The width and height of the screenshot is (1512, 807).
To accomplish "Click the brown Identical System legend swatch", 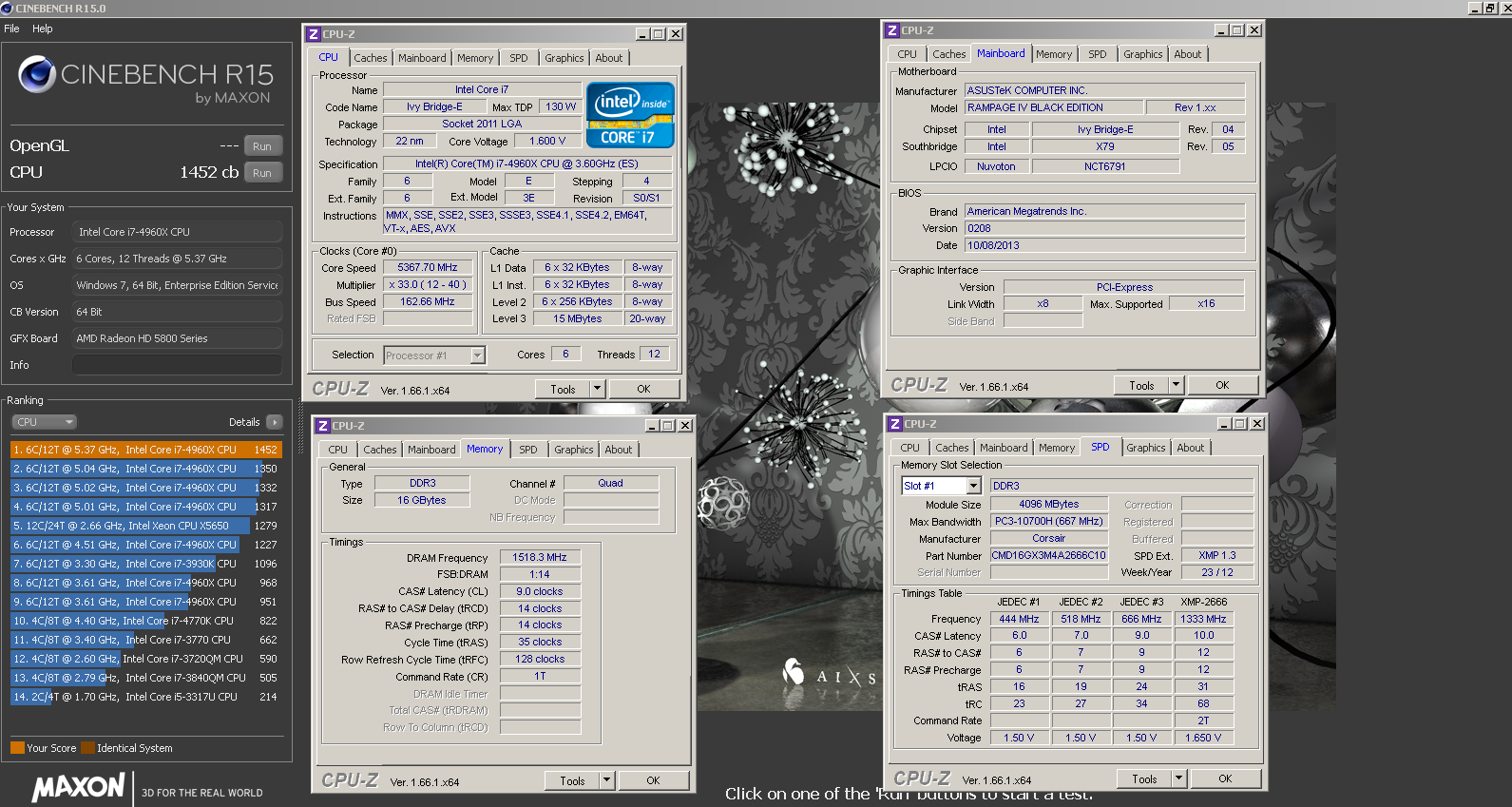I will pos(87,748).
